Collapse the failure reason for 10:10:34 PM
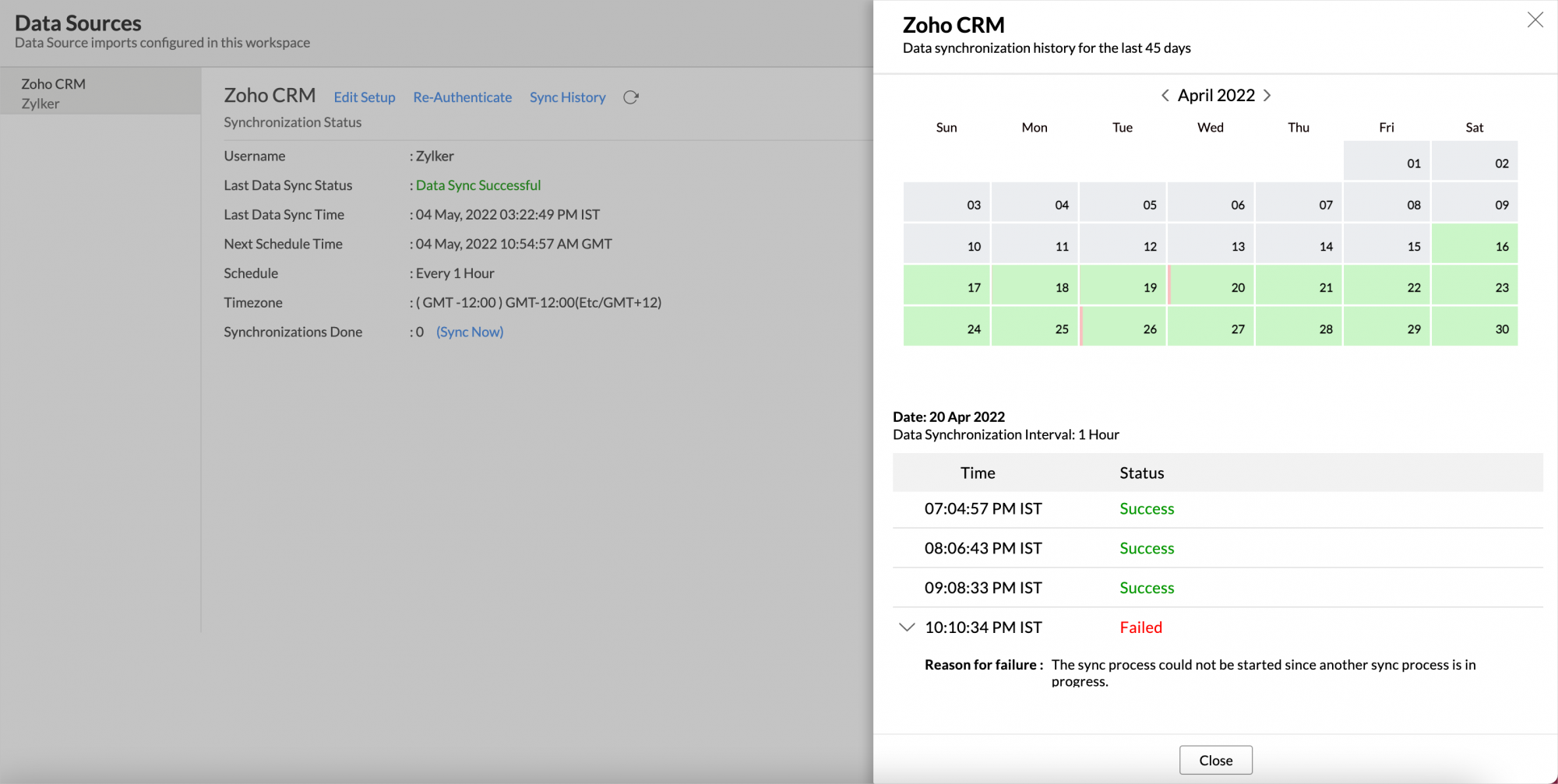1558x784 pixels. tap(906, 627)
